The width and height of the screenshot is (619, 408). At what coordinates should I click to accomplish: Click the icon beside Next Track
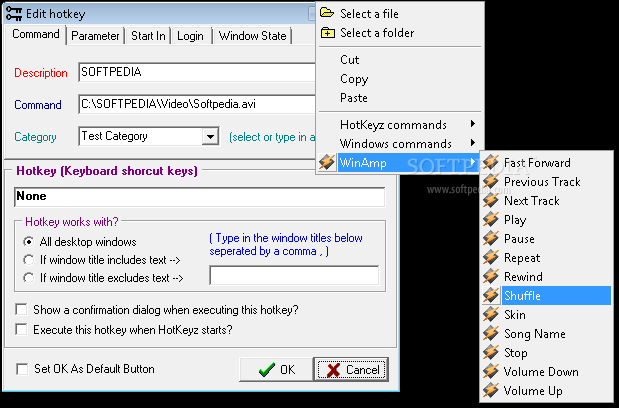[491, 200]
